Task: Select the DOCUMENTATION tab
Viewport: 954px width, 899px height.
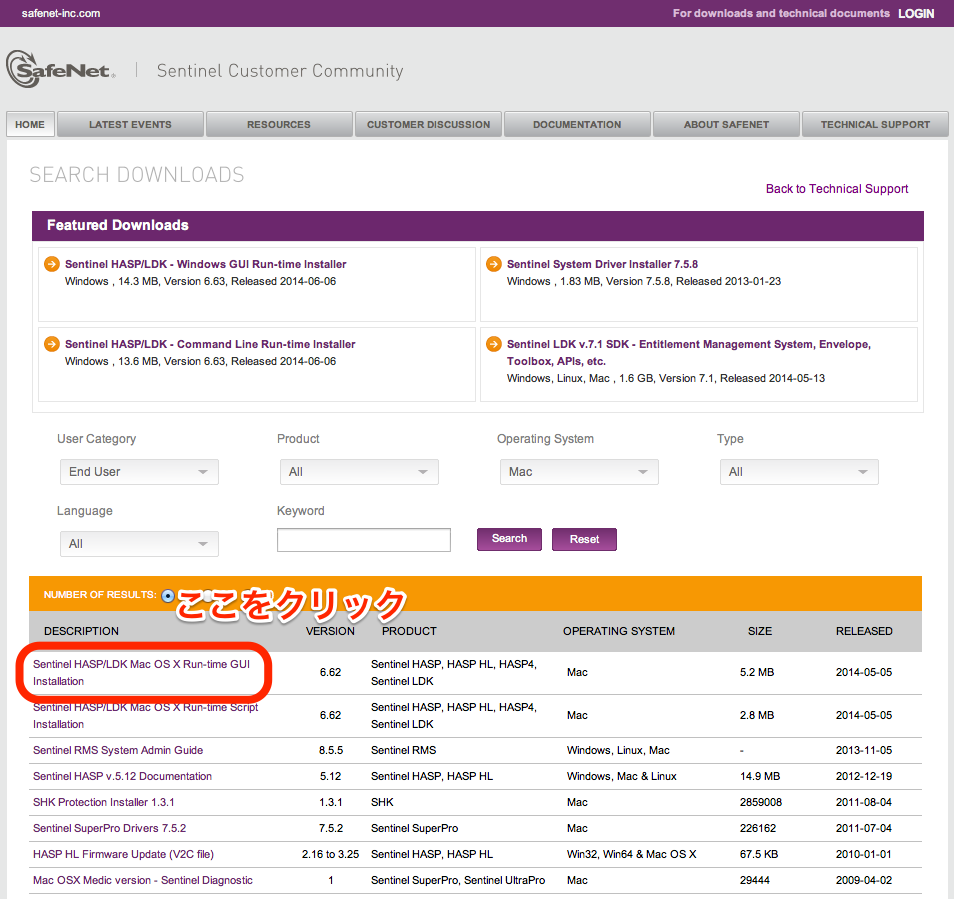Action: tap(577, 124)
